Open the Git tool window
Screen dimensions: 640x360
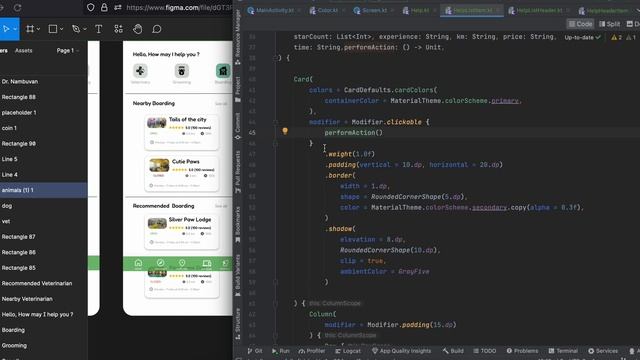coord(255,351)
